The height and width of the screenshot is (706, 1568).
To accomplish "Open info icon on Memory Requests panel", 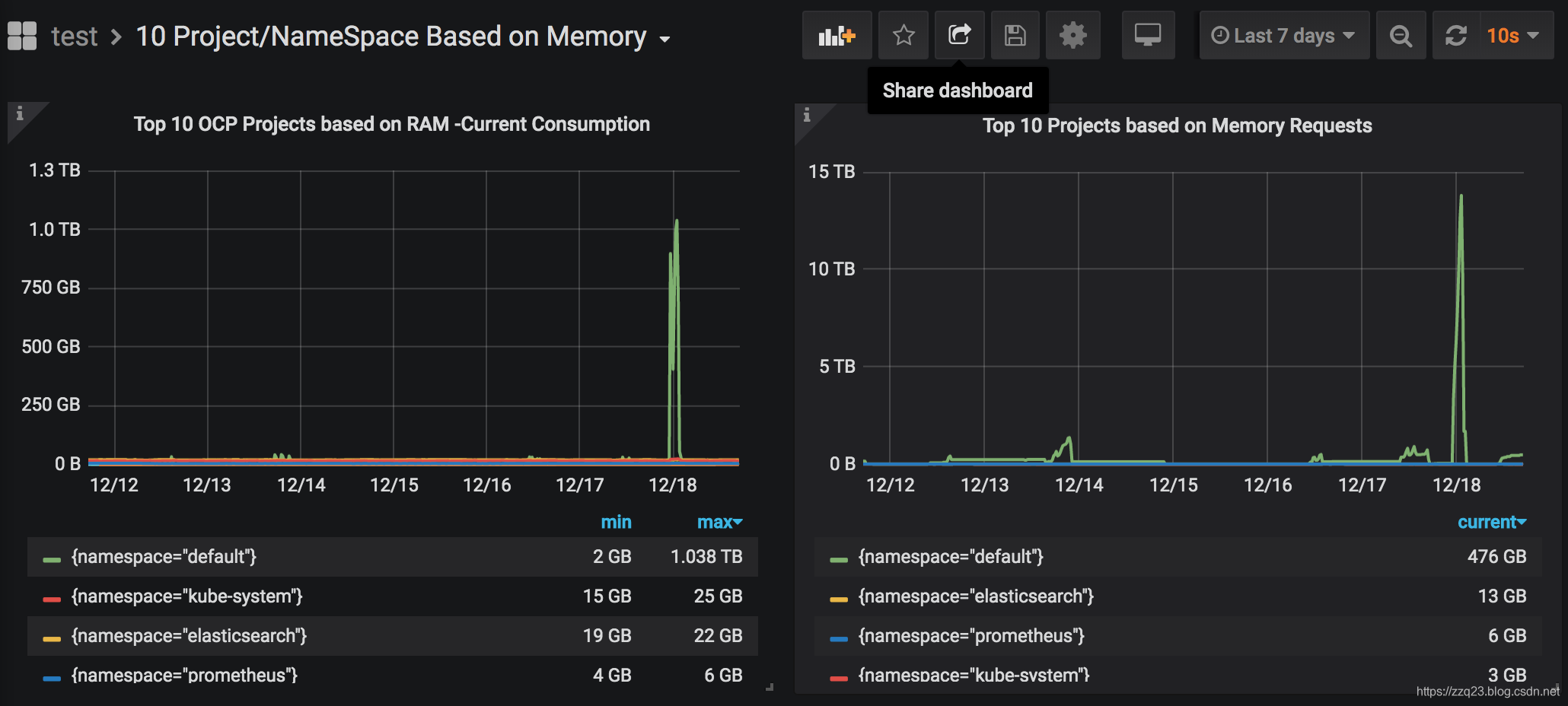I will (x=807, y=115).
